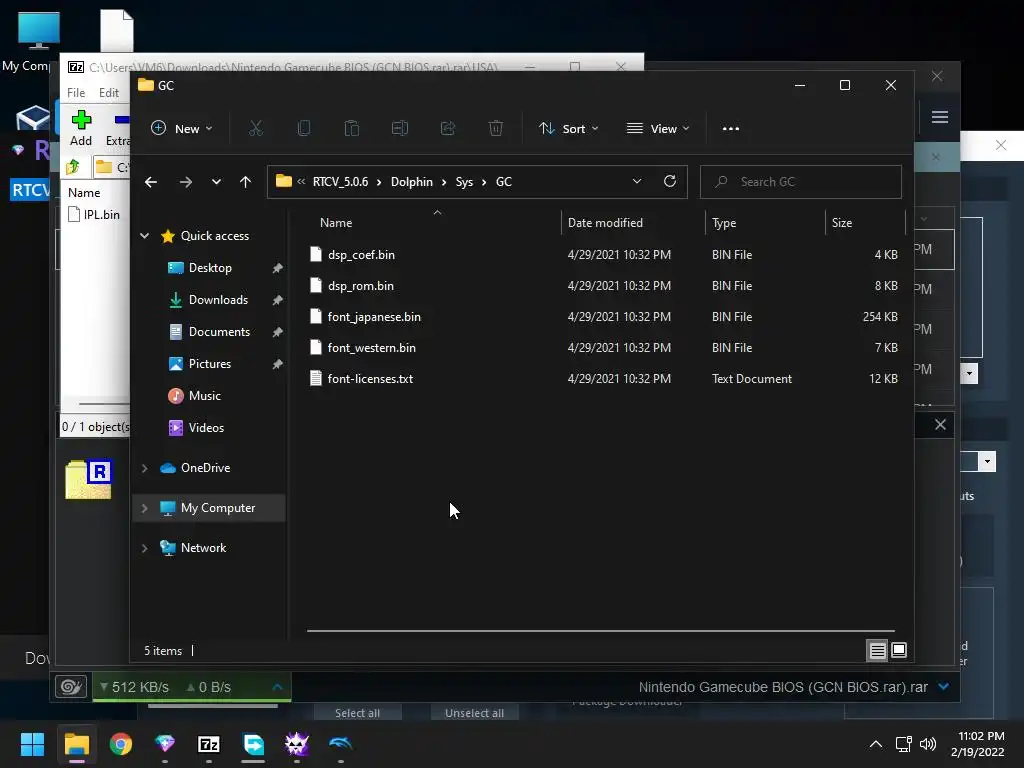Expand download panel blue chevron
This screenshot has width=1024, height=768.
(943, 686)
